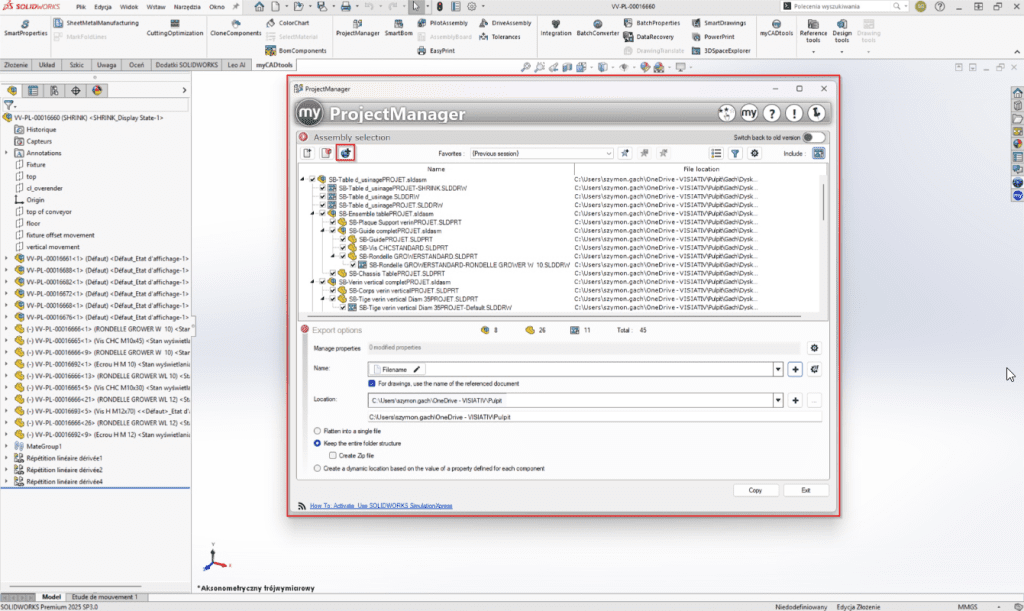Viewport: 1024px width, 611px height.
Task: Click the plus button beside Name field
Action: (x=795, y=369)
